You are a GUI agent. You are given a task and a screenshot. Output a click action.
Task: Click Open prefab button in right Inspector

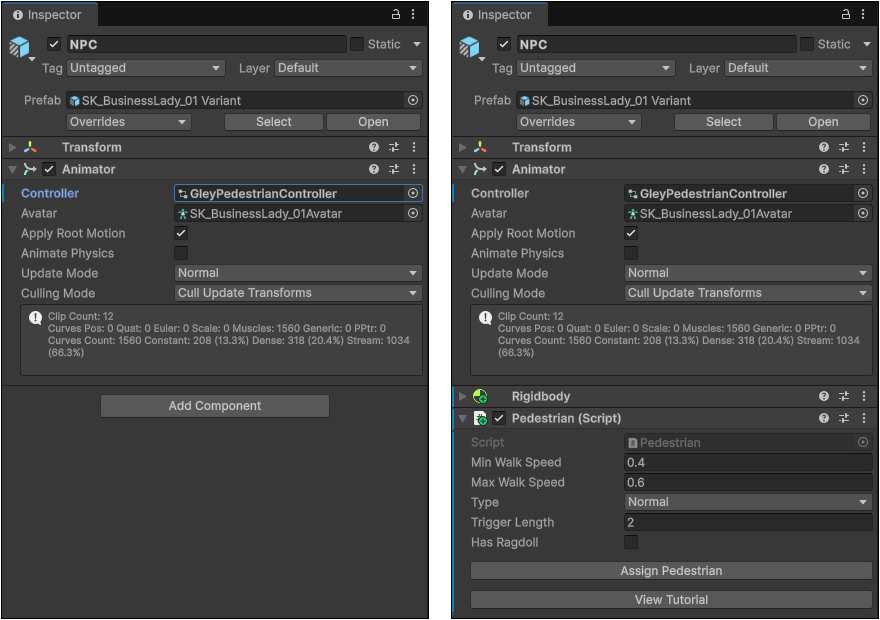pyautogui.click(x=823, y=122)
